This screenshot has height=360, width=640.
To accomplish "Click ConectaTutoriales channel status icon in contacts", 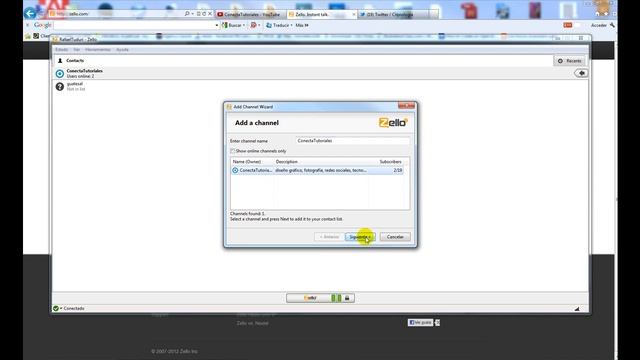I will tap(60, 73).
